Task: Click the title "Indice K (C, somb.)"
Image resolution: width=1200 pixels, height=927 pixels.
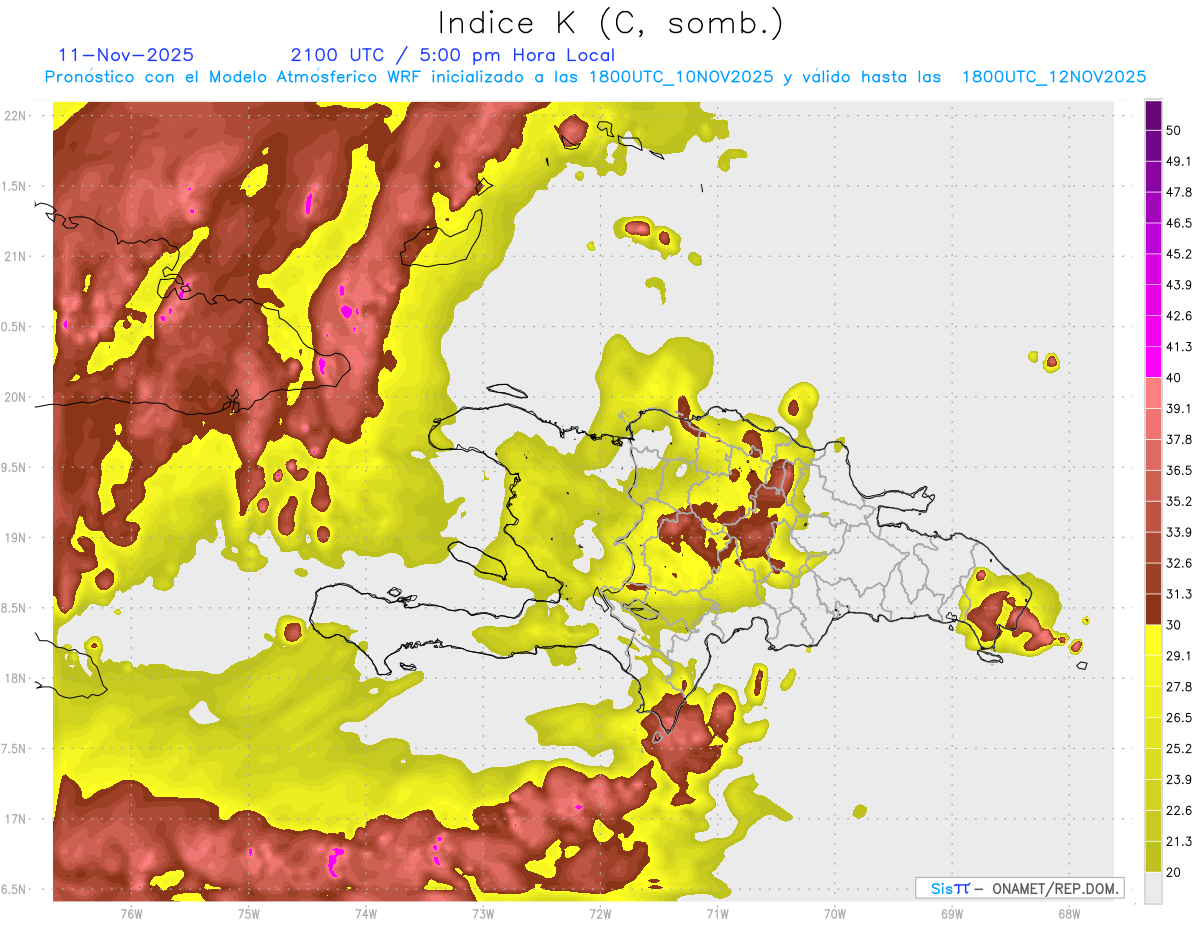Action: tap(610, 23)
